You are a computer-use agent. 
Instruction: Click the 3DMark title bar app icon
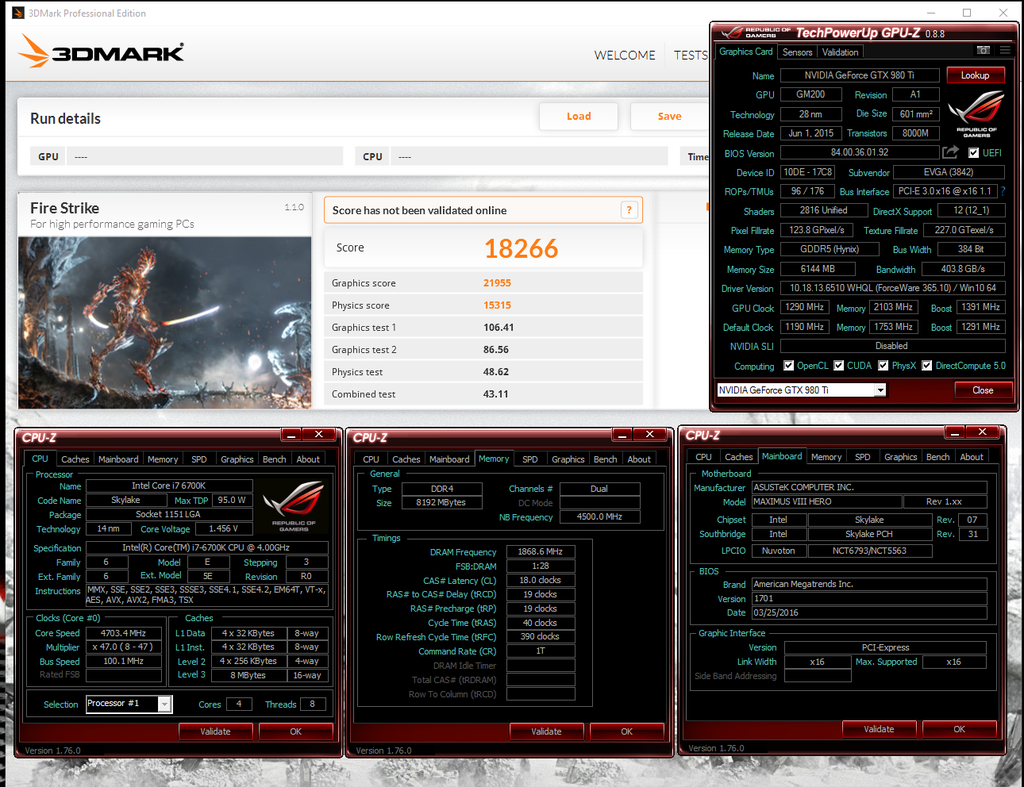[18, 13]
